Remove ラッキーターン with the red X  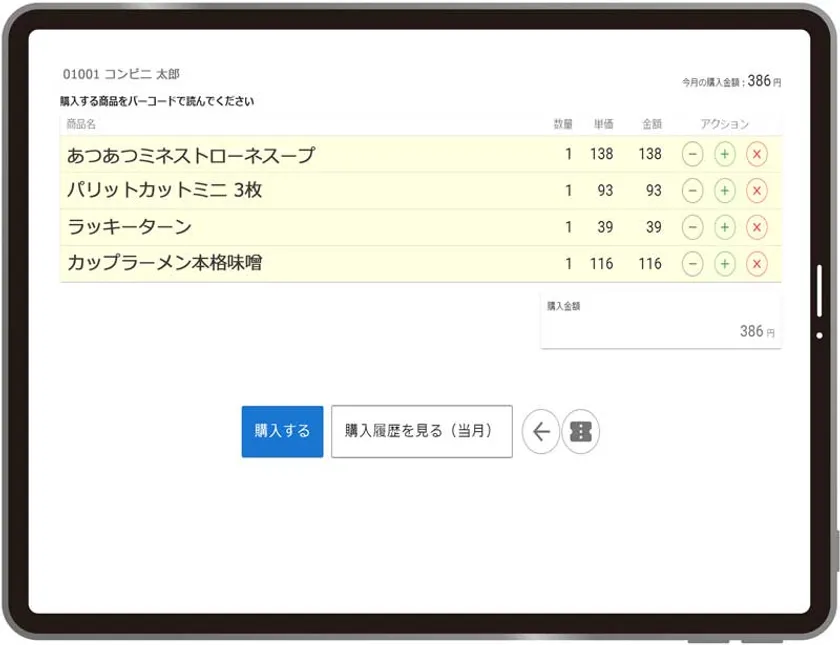(757, 227)
